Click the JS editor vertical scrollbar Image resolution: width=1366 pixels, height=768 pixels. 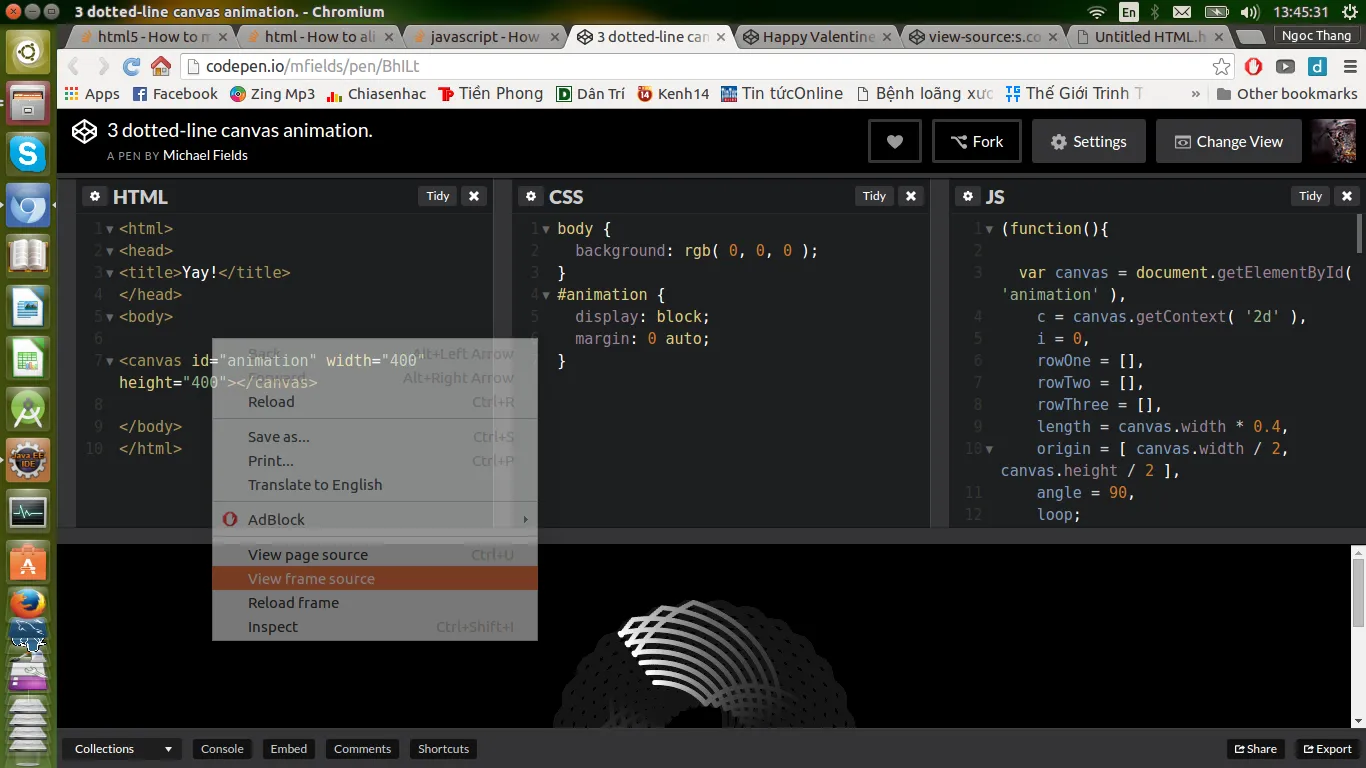[x=1359, y=233]
